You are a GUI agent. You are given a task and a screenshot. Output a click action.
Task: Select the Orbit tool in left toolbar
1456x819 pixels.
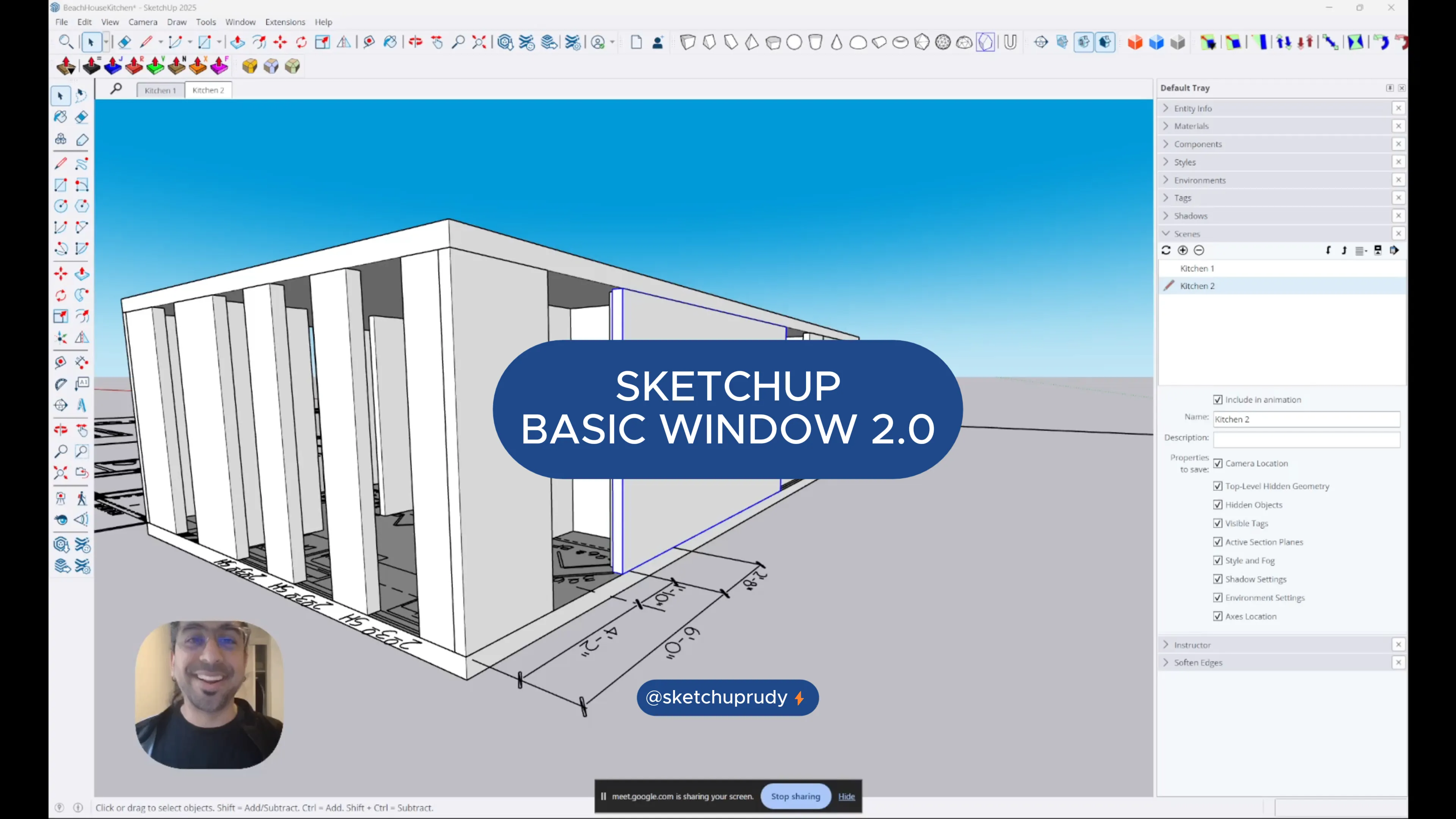[x=61, y=430]
